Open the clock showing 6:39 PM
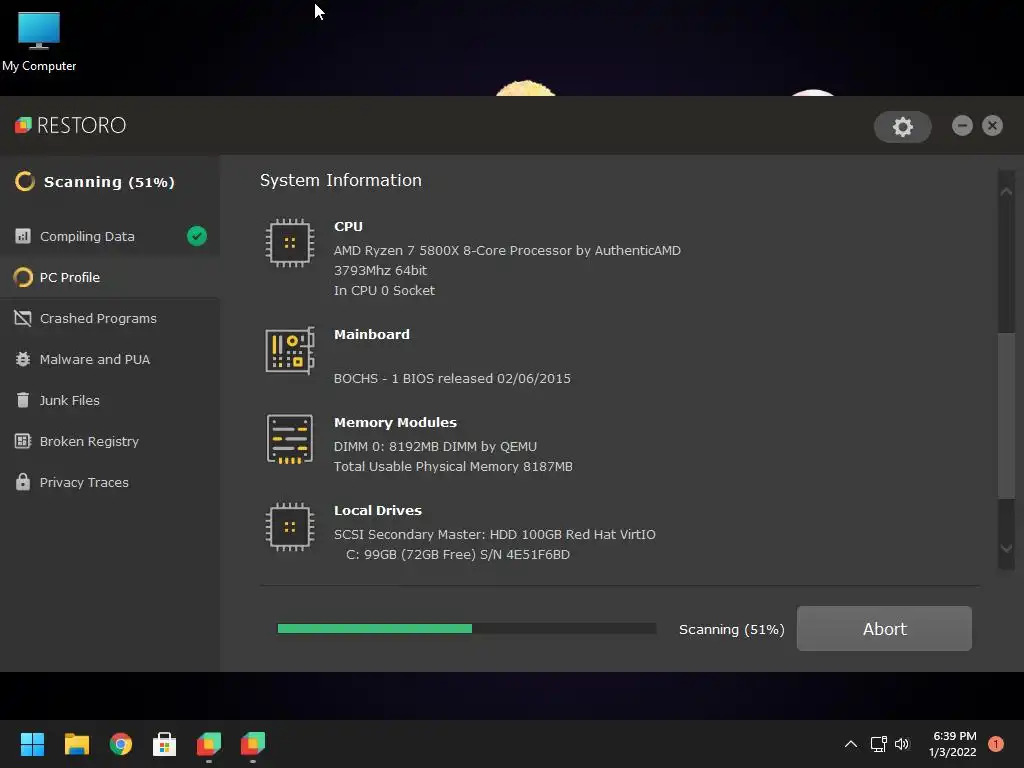The width and height of the screenshot is (1024, 768). (x=953, y=744)
